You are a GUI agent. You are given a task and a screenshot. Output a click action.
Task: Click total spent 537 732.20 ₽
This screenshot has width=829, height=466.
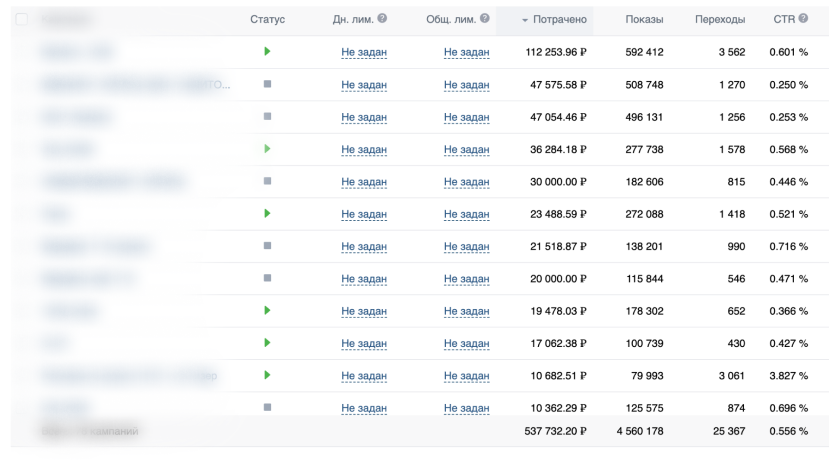[556, 431]
